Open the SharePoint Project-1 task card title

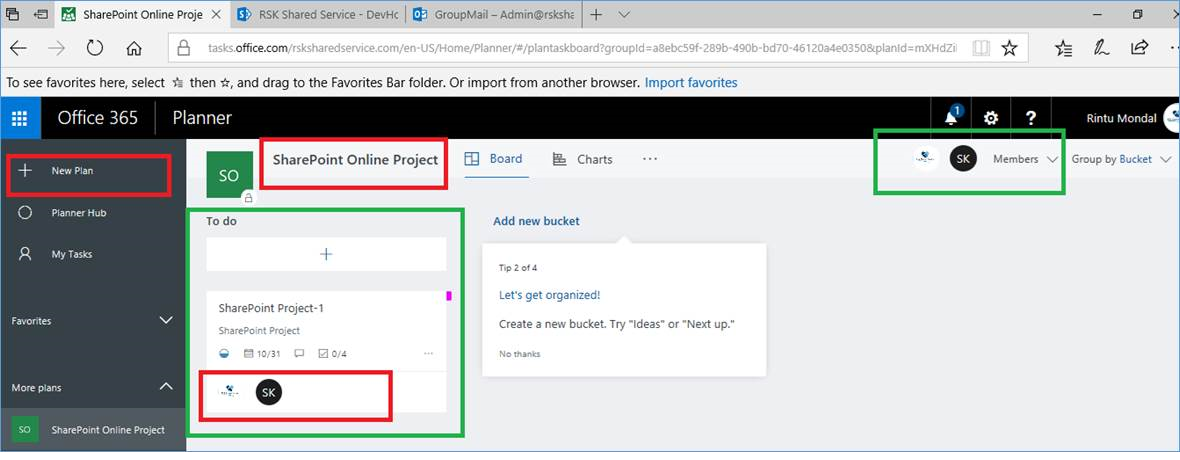point(271,309)
